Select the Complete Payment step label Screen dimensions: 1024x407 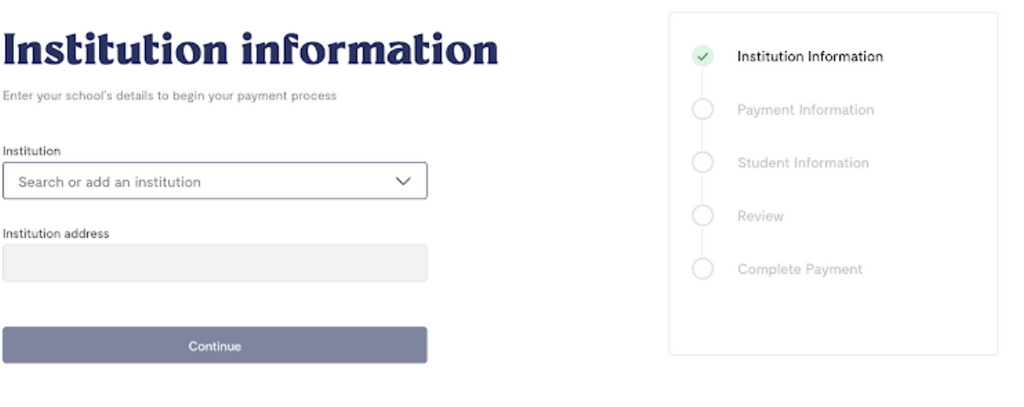point(799,269)
